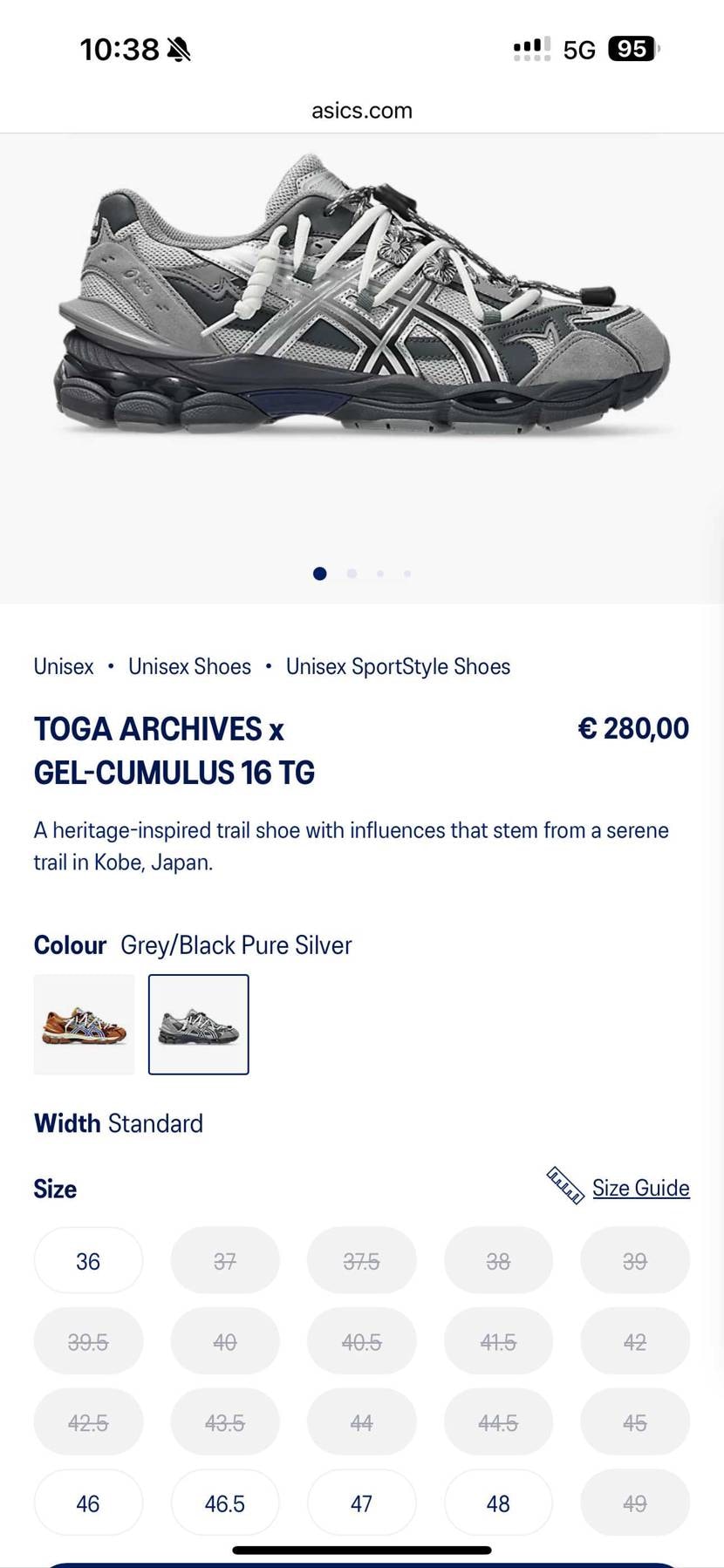Tap the unavailable size 37 option
This screenshot has height=1568, width=724.
(x=225, y=1261)
